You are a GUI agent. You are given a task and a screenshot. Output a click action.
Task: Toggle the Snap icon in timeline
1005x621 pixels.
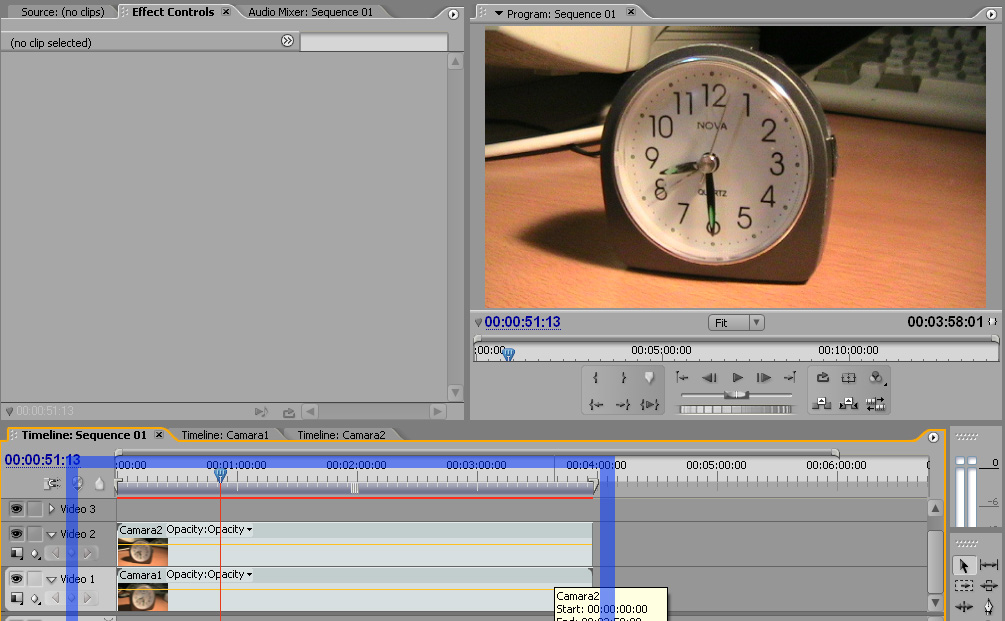(x=51, y=483)
